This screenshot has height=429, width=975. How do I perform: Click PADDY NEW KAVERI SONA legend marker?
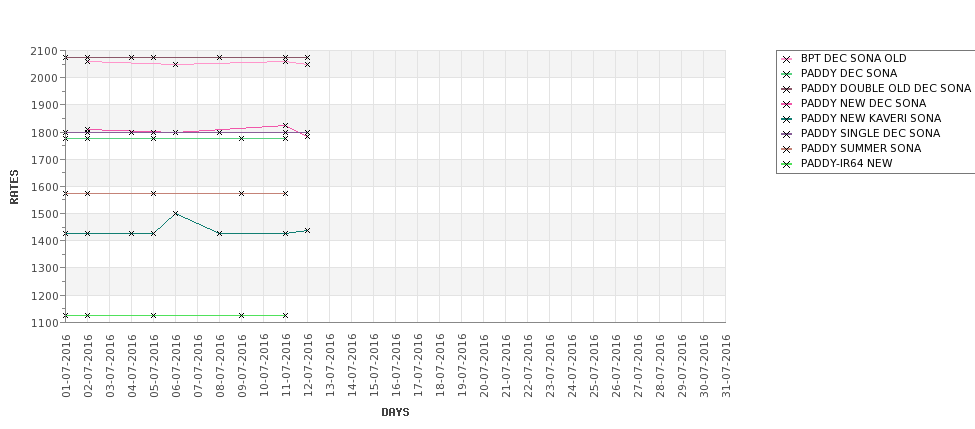787,119
